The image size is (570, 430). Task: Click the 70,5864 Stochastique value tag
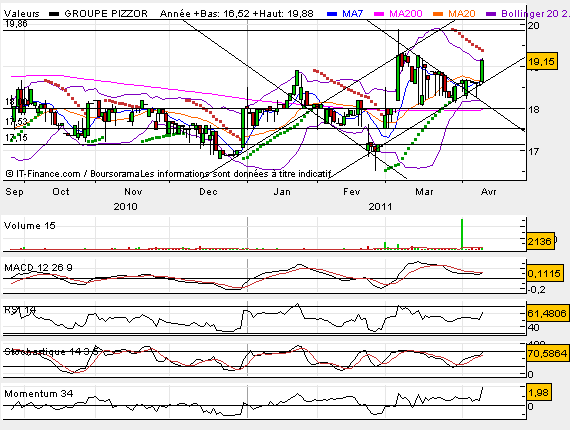point(547,353)
